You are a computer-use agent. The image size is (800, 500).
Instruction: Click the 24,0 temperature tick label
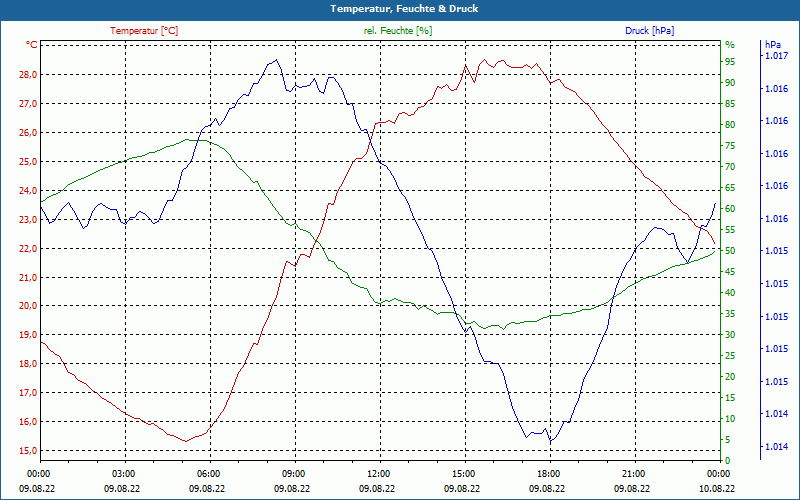(x=29, y=191)
